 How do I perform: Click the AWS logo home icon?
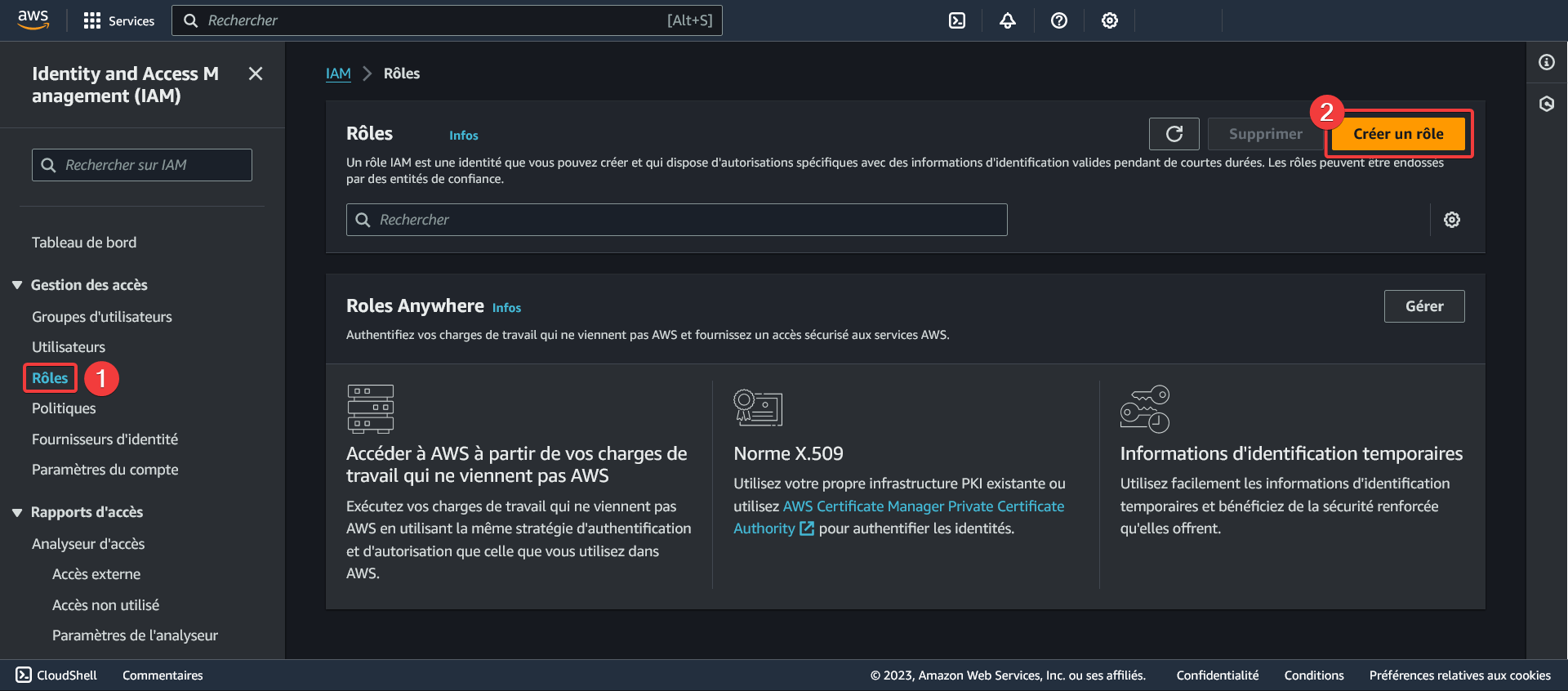pyautogui.click(x=33, y=20)
